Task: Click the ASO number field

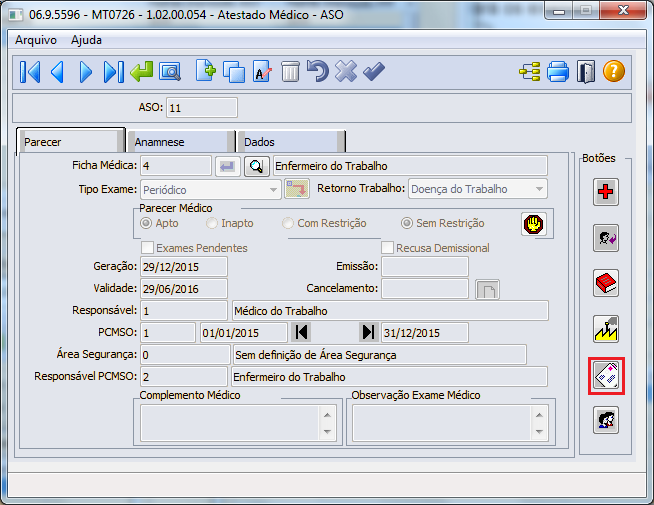Action: (x=202, y=108)
